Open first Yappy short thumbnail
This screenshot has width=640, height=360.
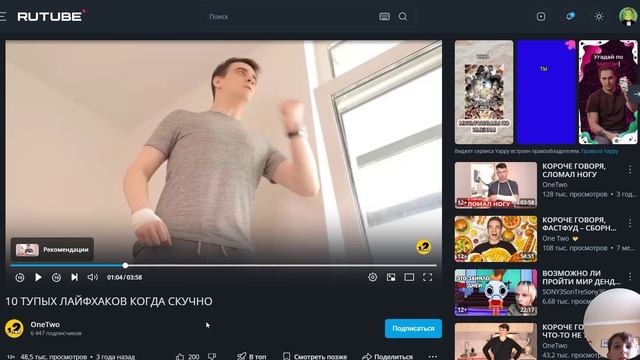coord(484,92)
